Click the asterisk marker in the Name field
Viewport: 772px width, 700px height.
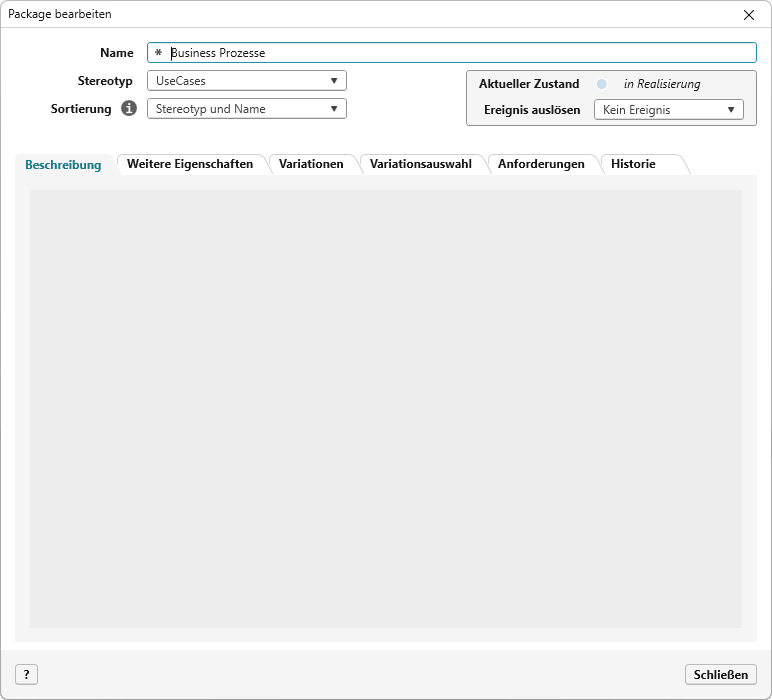(158, 53)
